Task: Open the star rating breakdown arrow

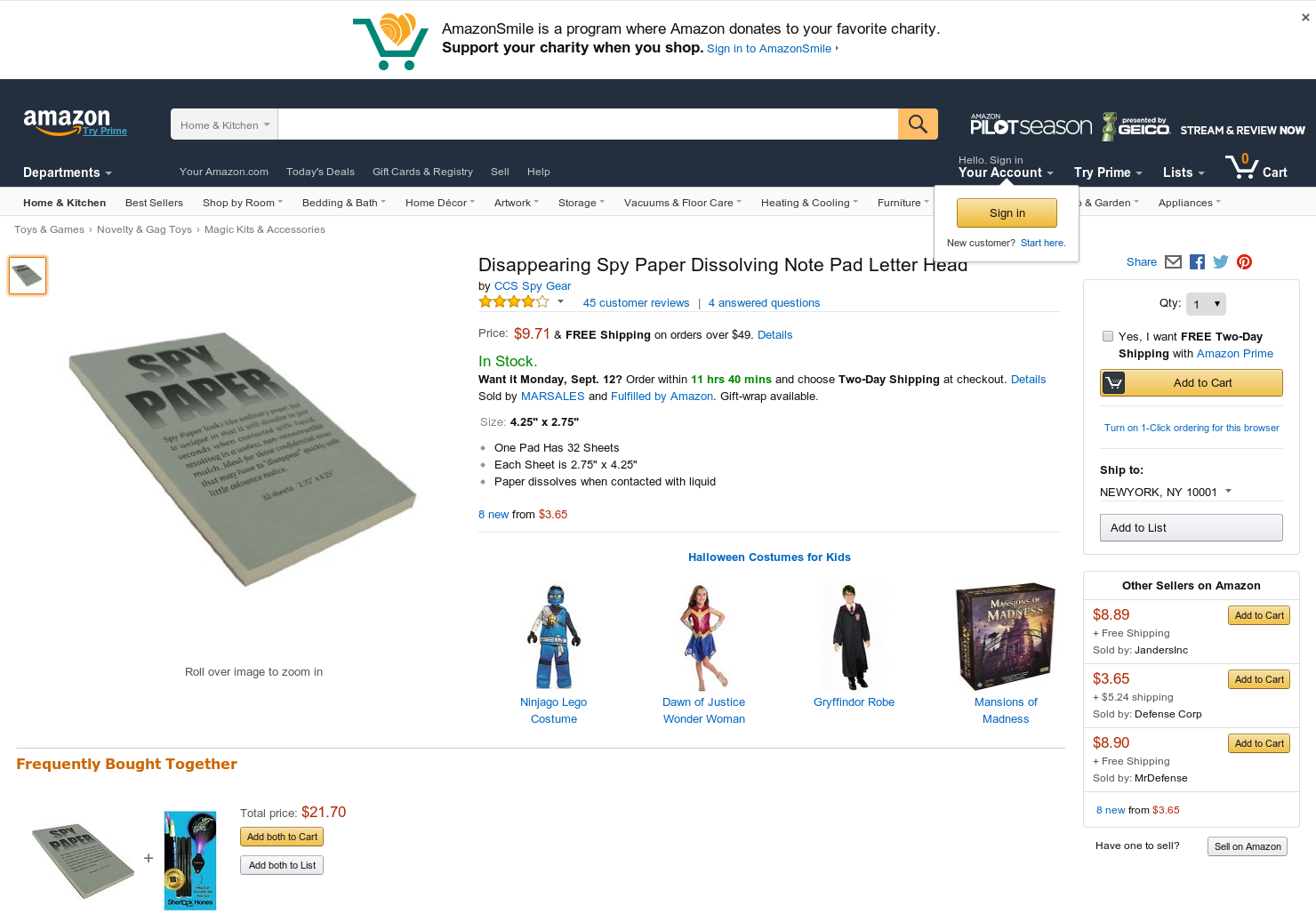Action: 560,301
